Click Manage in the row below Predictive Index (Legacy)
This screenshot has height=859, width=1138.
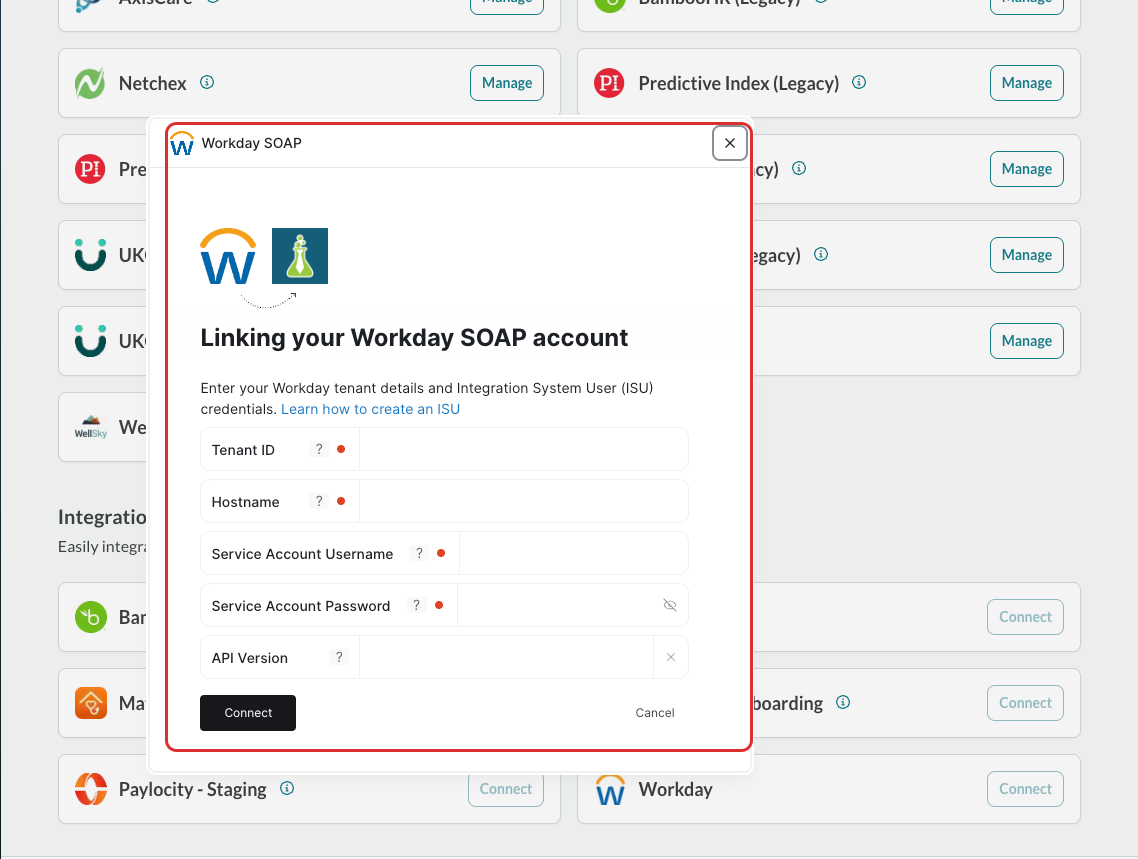point(1026,169)
